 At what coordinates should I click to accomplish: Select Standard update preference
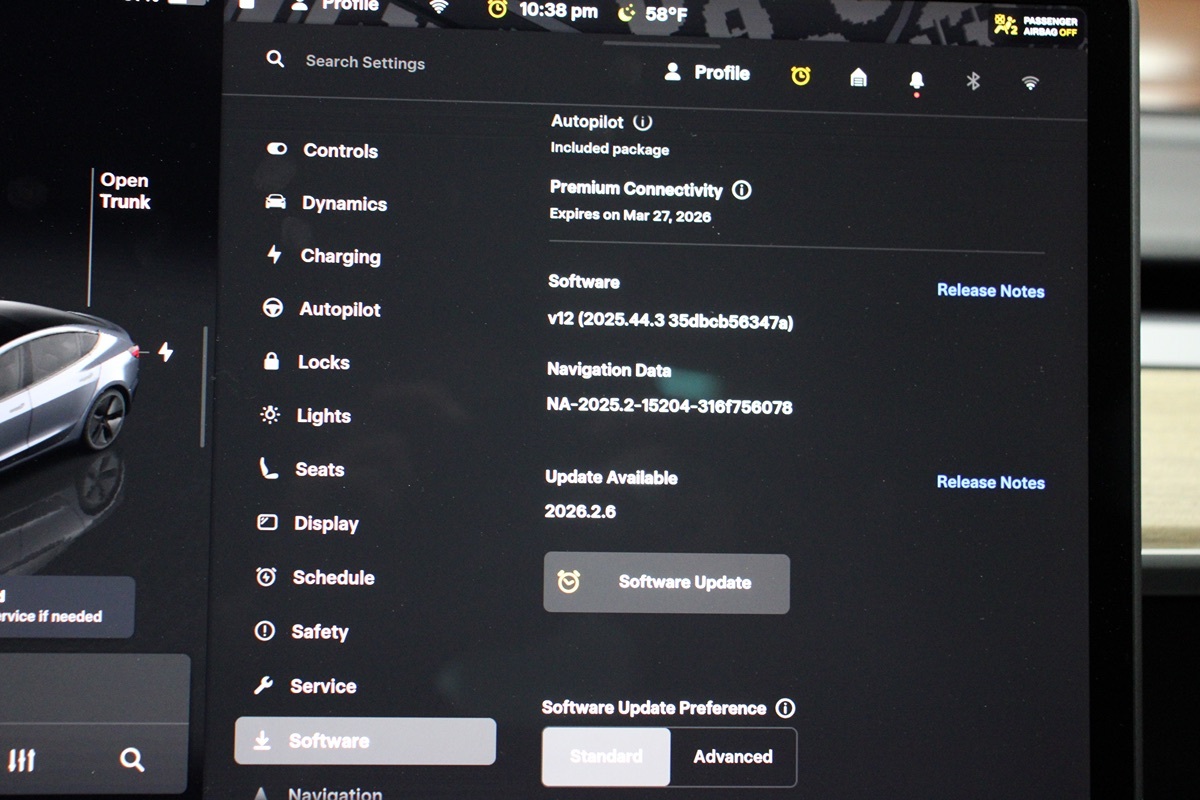(x=606, y=756)
